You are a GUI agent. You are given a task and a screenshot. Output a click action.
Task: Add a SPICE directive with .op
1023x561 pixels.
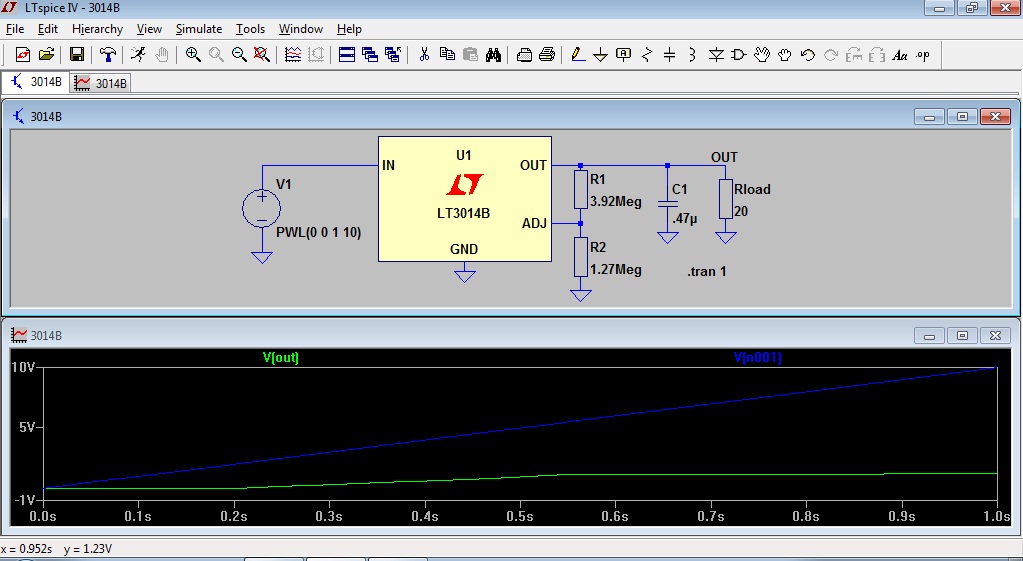pos(923,55)
